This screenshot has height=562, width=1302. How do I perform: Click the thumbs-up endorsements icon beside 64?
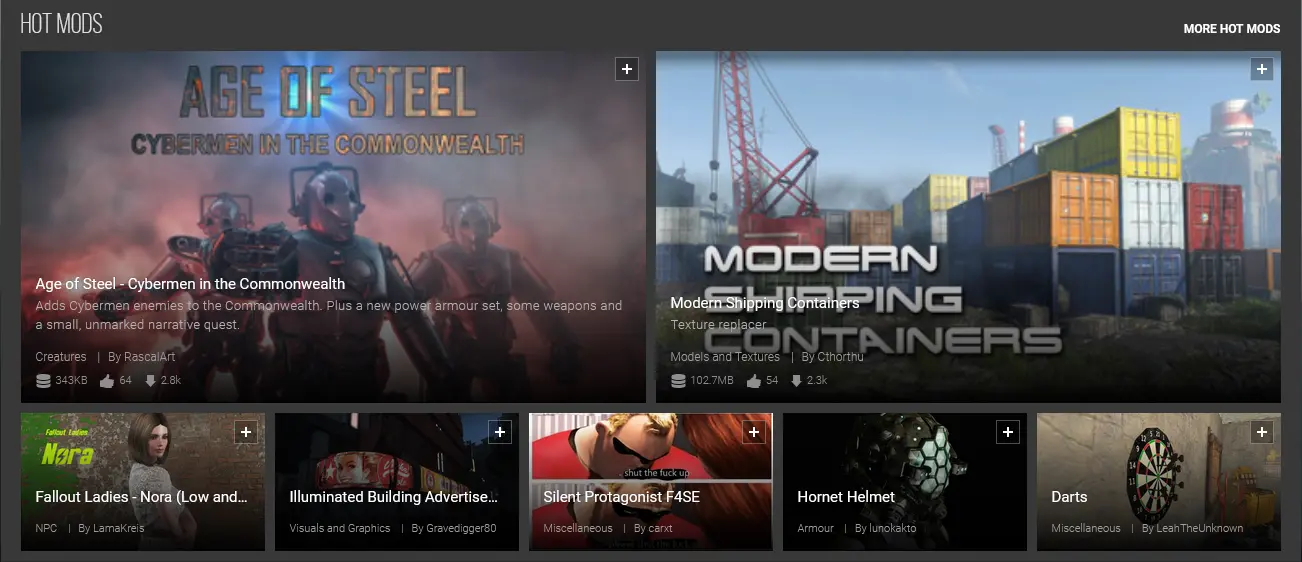click(107, 381)
